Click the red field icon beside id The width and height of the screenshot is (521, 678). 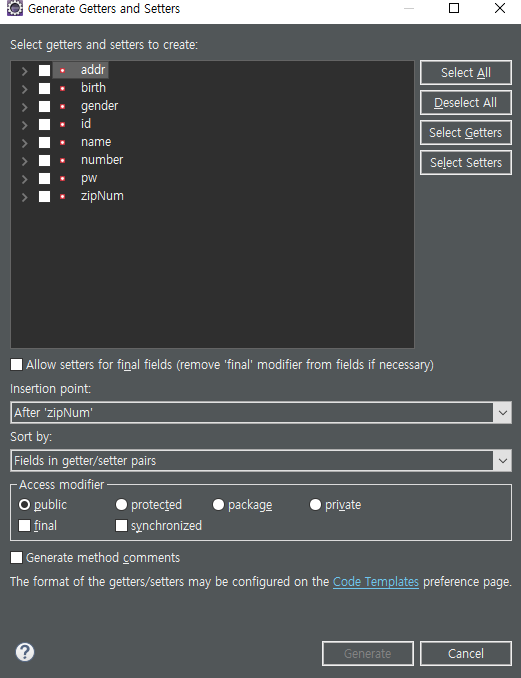63,125
